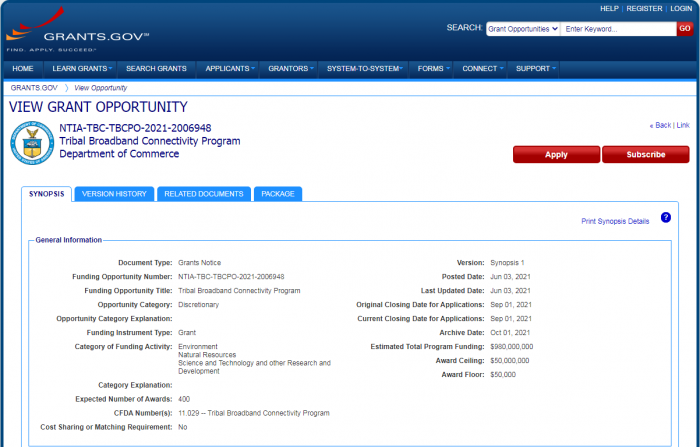Screen dimensions: 700x447
Task: Click the Natural Resources funding activity entry
Action: point(207,355)
